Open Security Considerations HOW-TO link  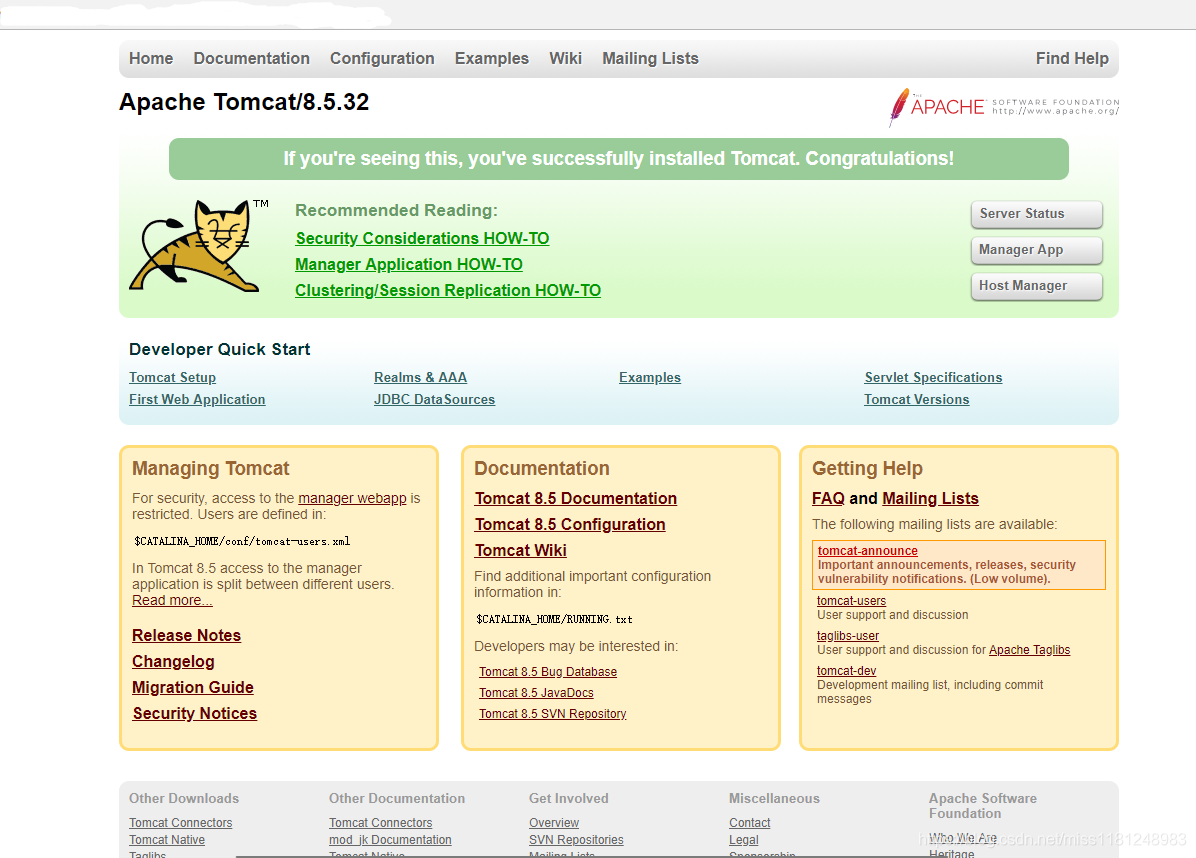point(423,239)
